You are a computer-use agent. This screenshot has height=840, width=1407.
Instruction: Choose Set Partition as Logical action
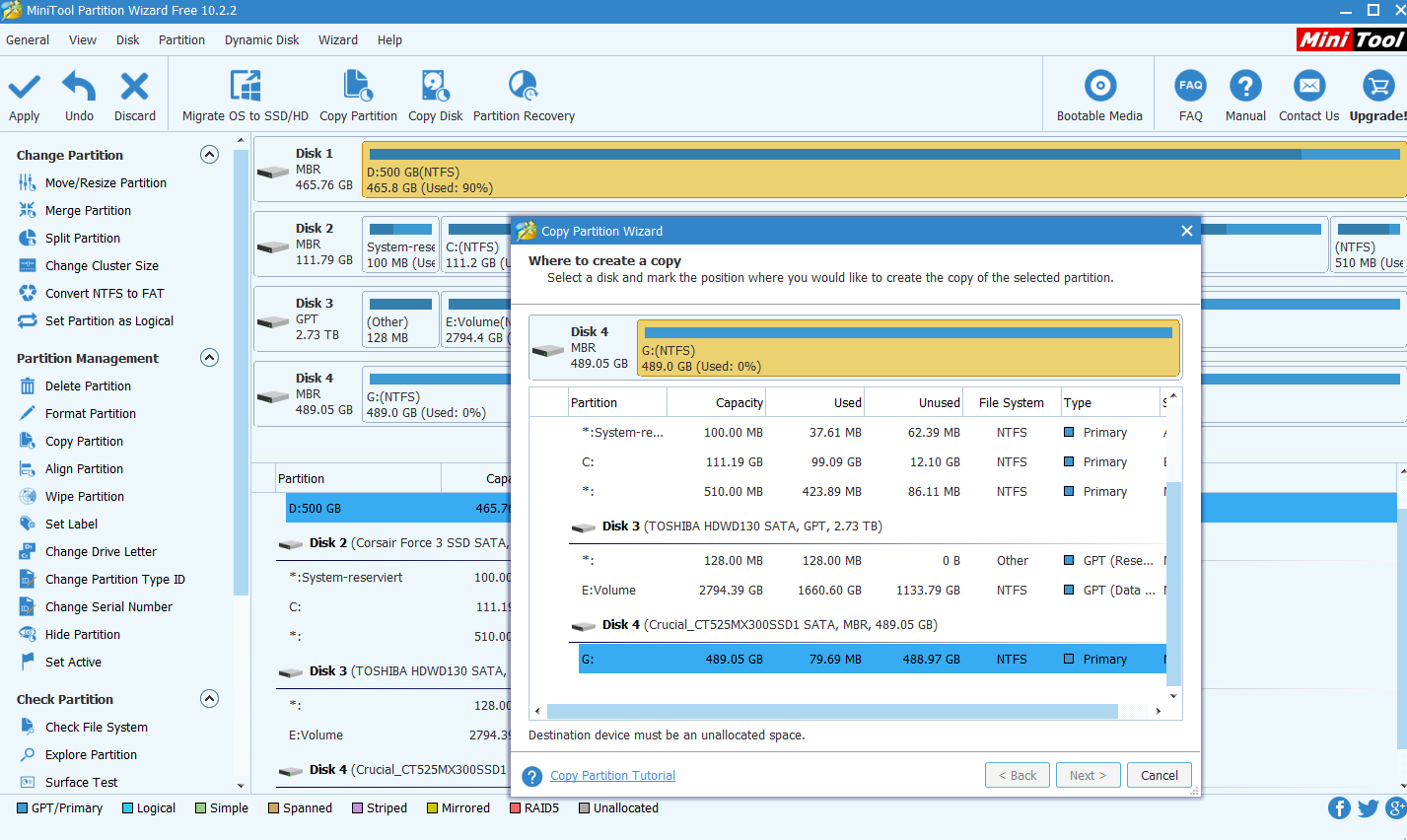[109, 321]
